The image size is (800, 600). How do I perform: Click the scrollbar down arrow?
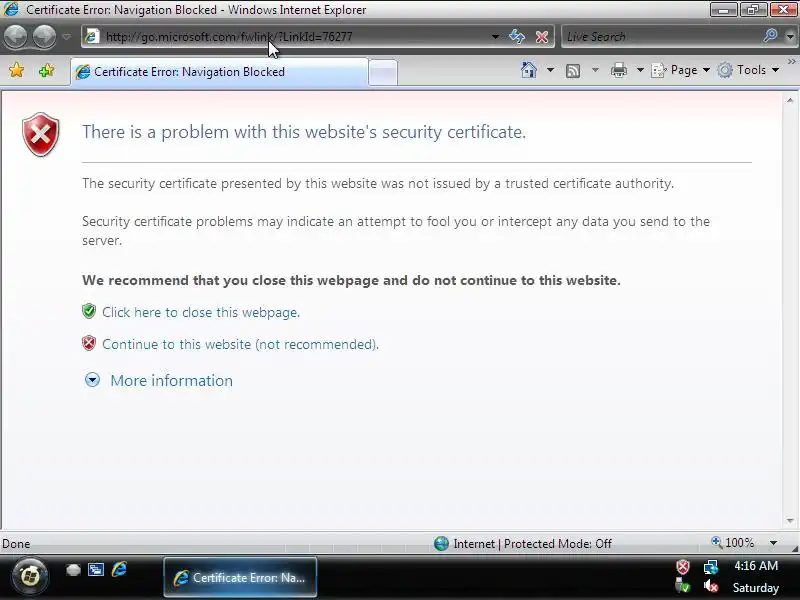790,521
